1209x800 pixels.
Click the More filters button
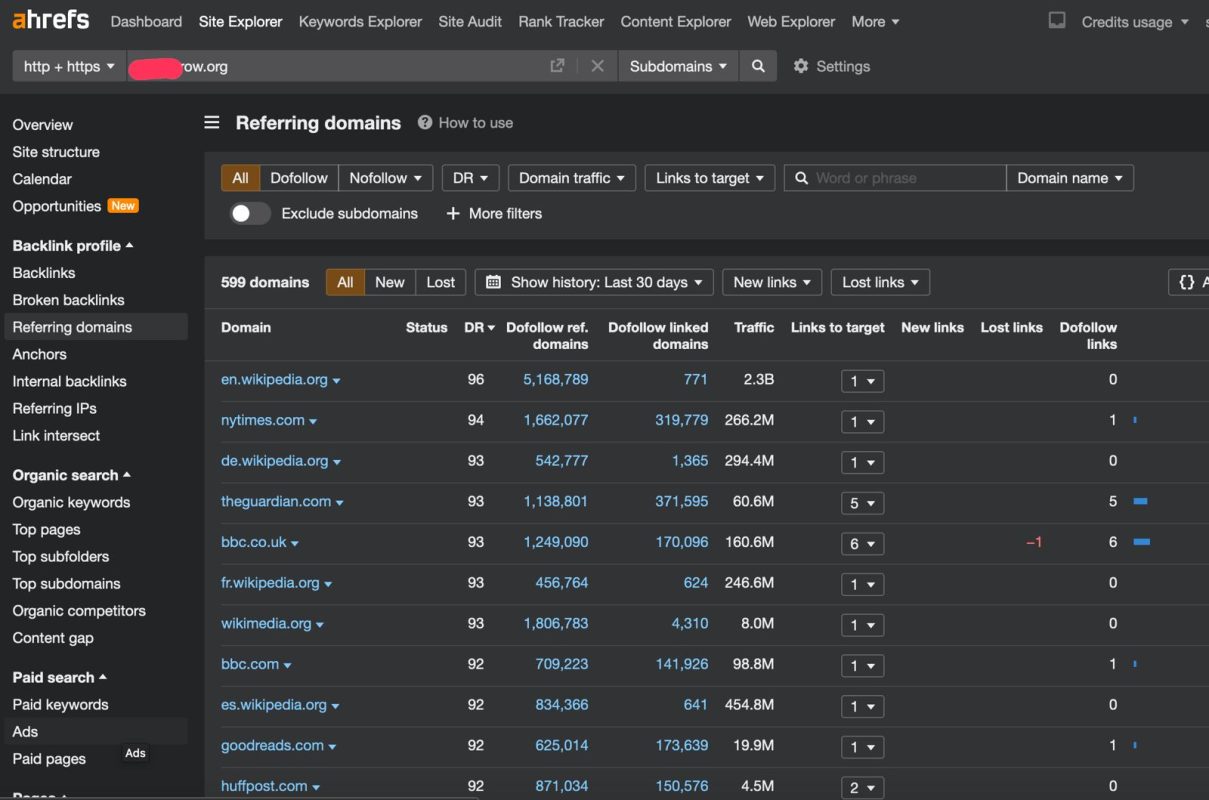(493, 213)
